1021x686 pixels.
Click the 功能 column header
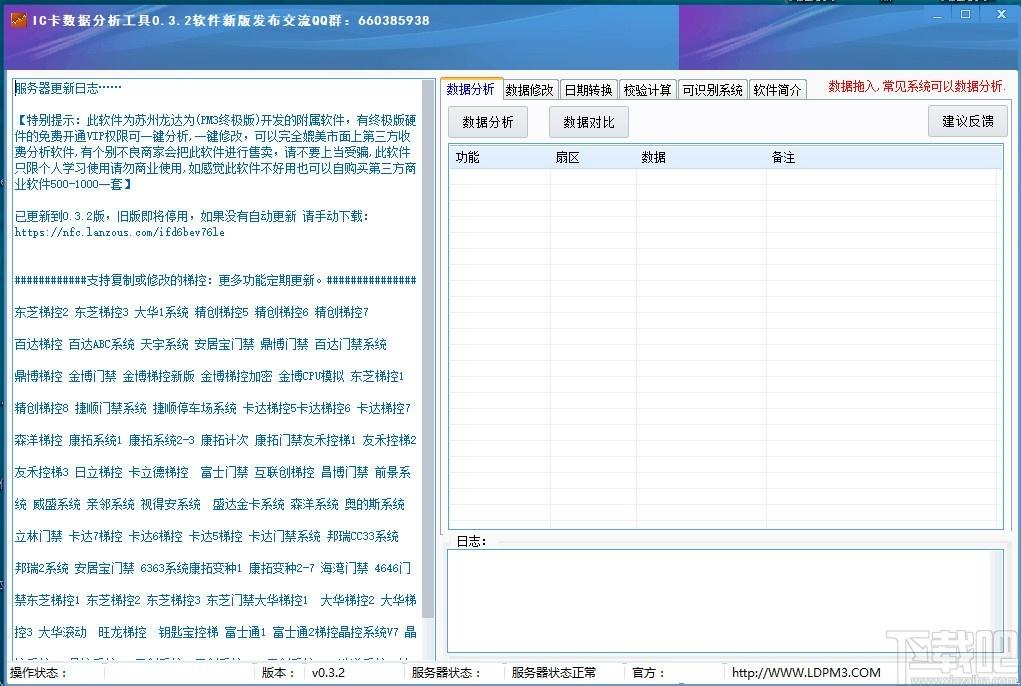(x=499, y=157)
